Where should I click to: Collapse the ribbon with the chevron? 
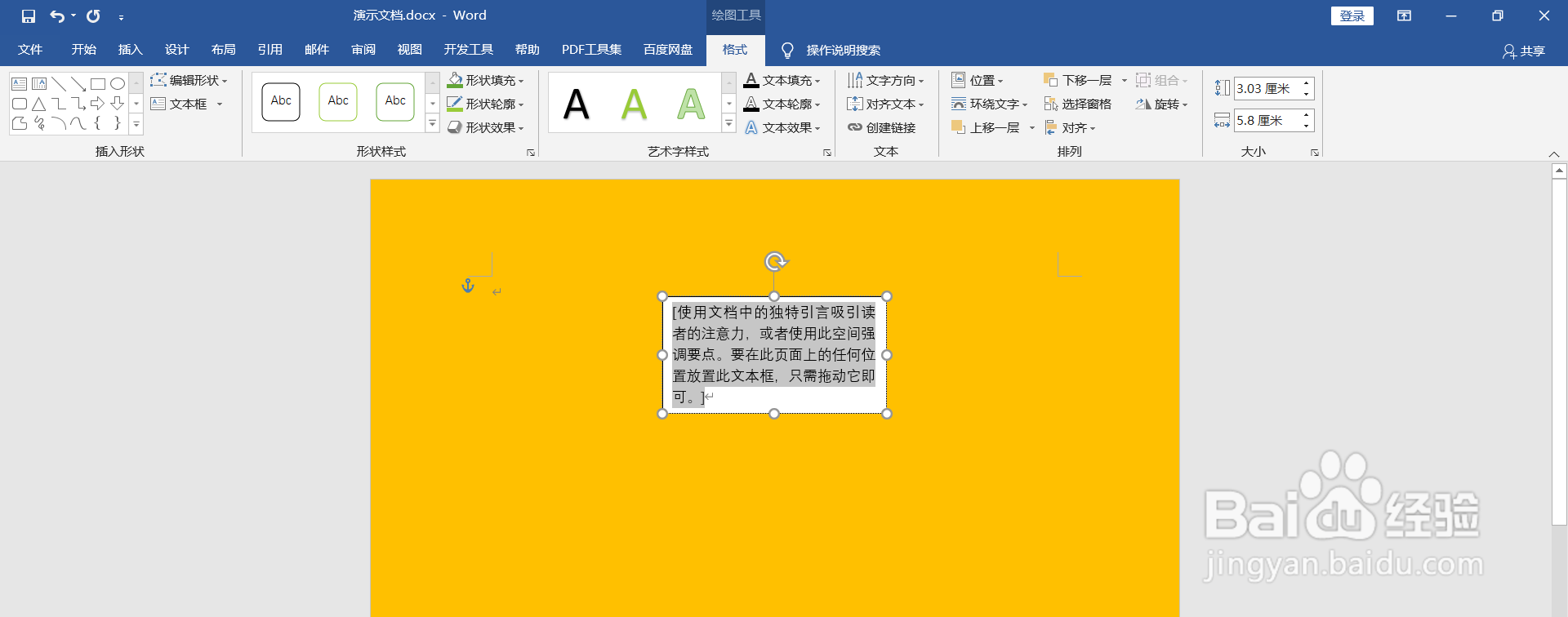[x=1553, y=153]
